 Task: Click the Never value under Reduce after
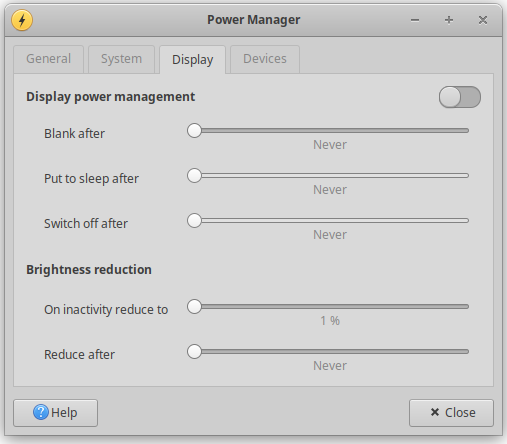click(x=330, y=366)
